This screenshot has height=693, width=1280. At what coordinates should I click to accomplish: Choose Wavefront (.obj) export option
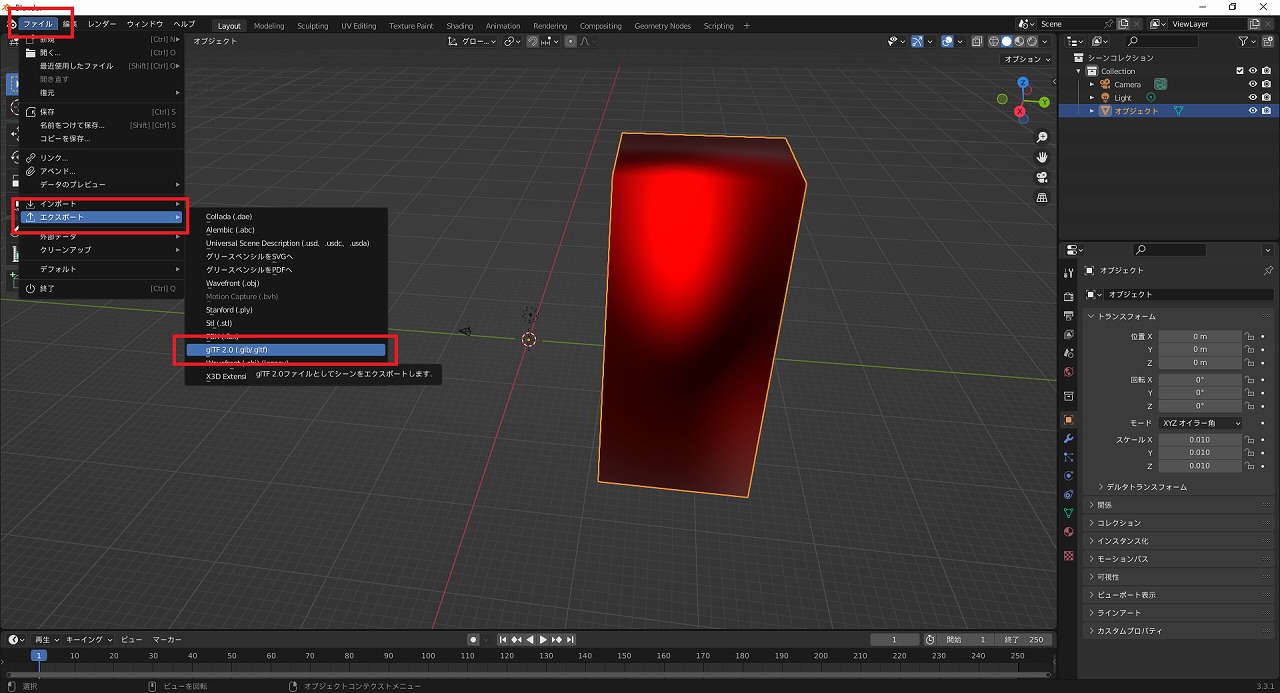click(x=232, y=283)
